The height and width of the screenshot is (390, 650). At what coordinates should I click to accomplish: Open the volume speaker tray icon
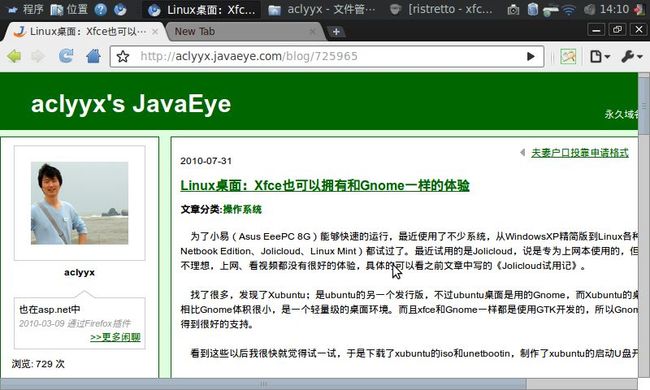point(589,10)
